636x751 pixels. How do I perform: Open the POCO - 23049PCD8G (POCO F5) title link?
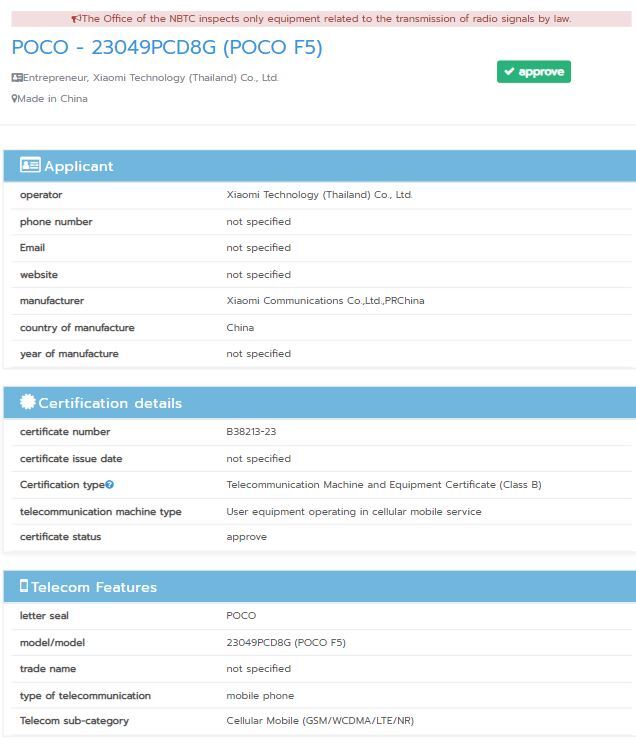(167, 47)
